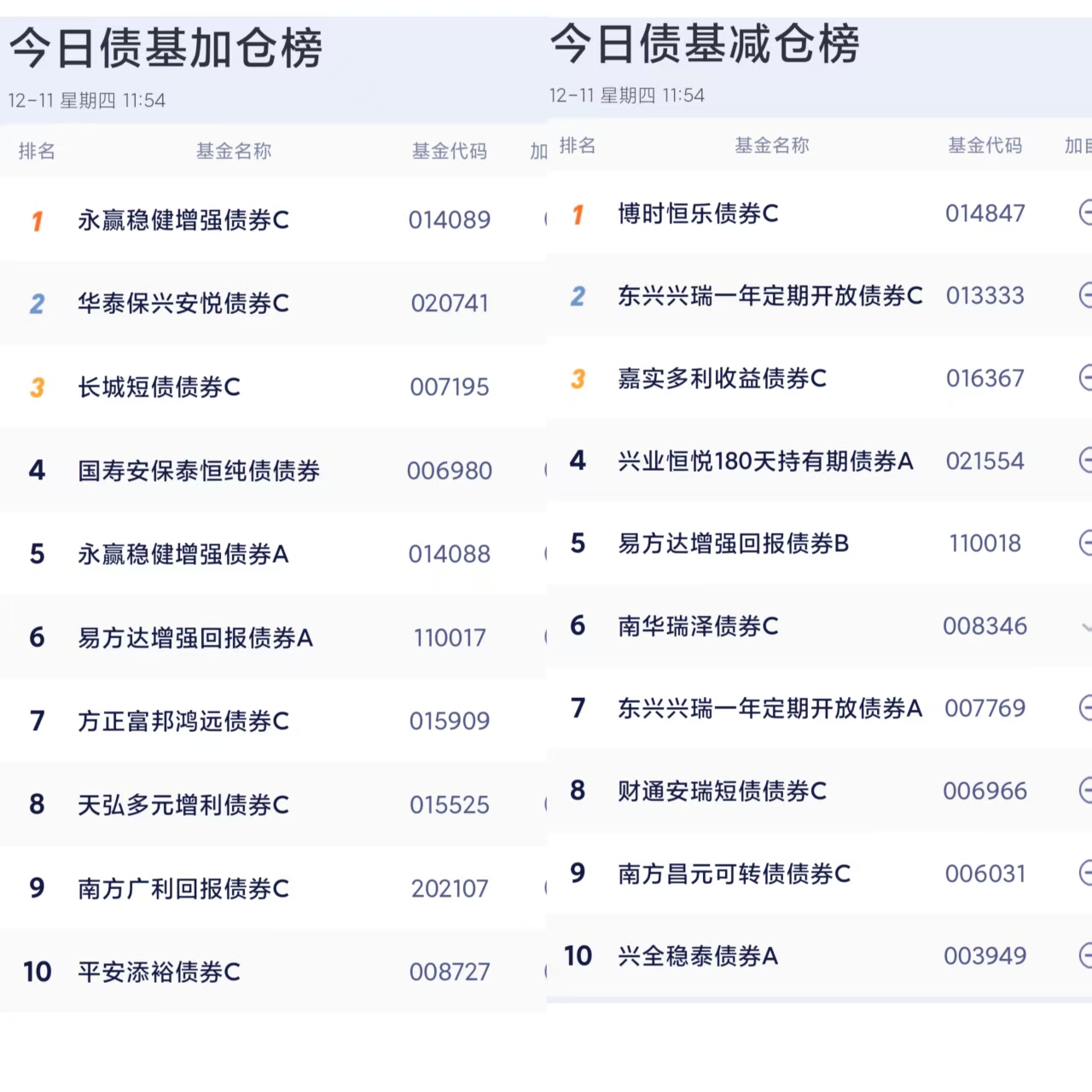Tap rank 3 badge beside 长城短债债券C
The height and width of the screenshot is (1092, 1092).
tap(37, 388)
